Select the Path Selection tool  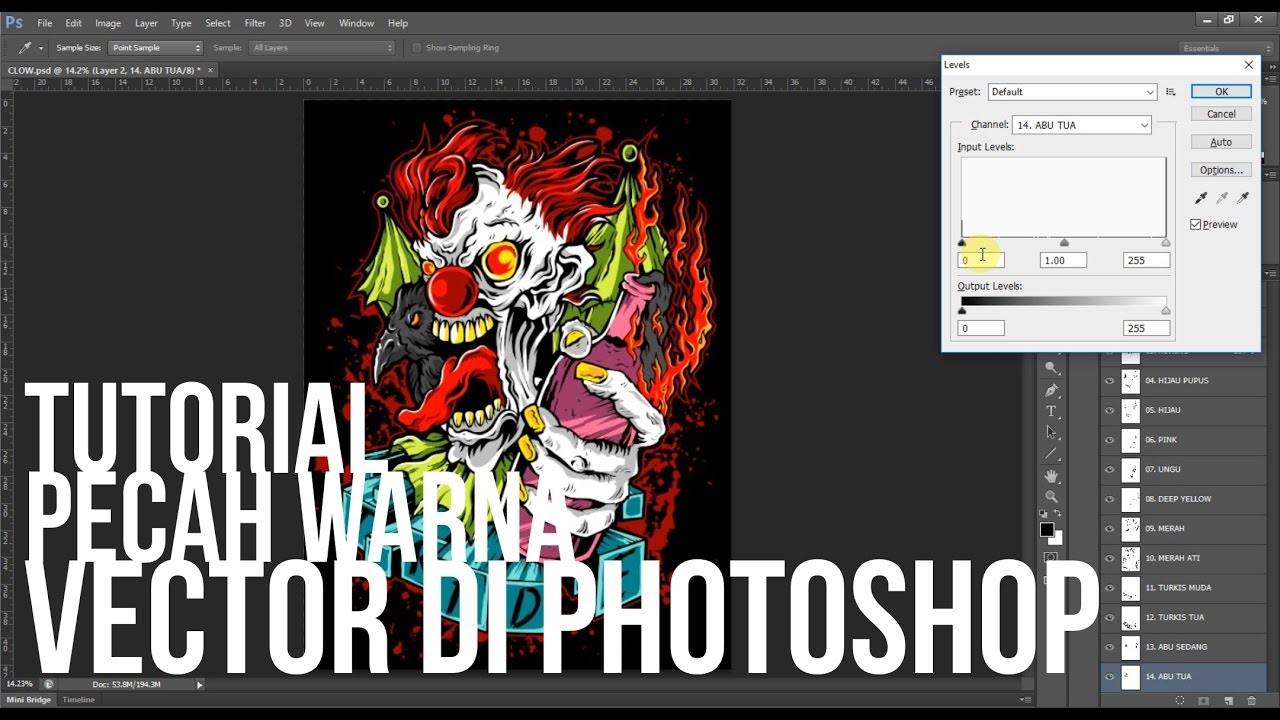[x=1051, y=432]
